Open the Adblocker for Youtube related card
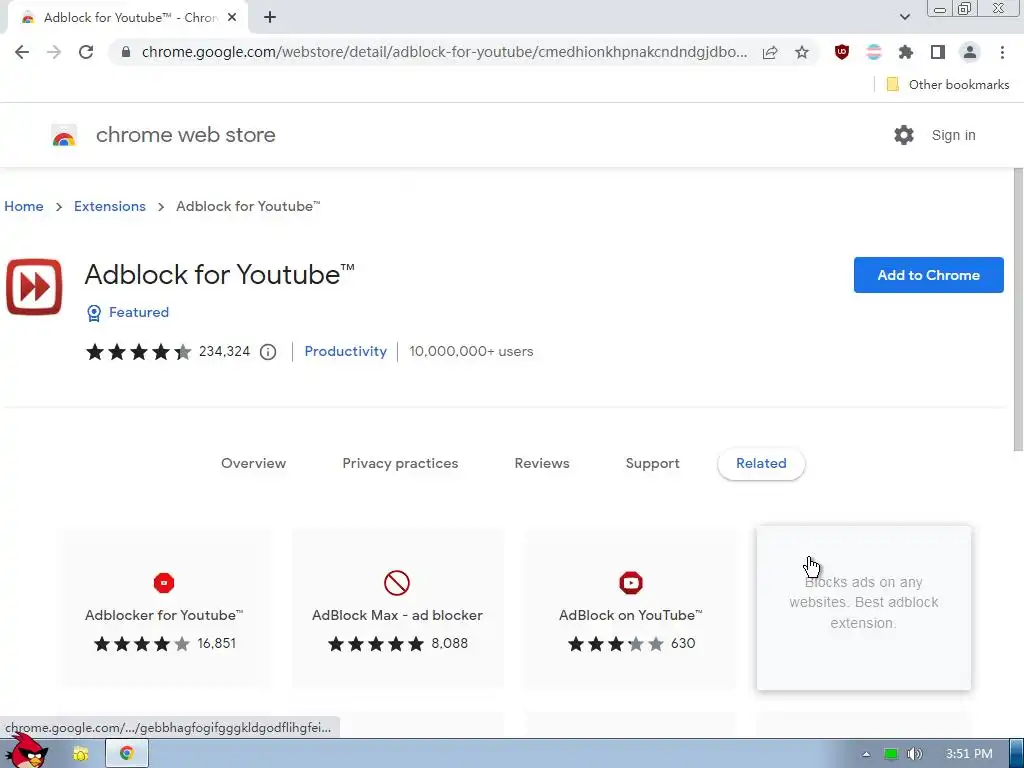The height and width of the screenshot is (768, 1024). [164, 608]
